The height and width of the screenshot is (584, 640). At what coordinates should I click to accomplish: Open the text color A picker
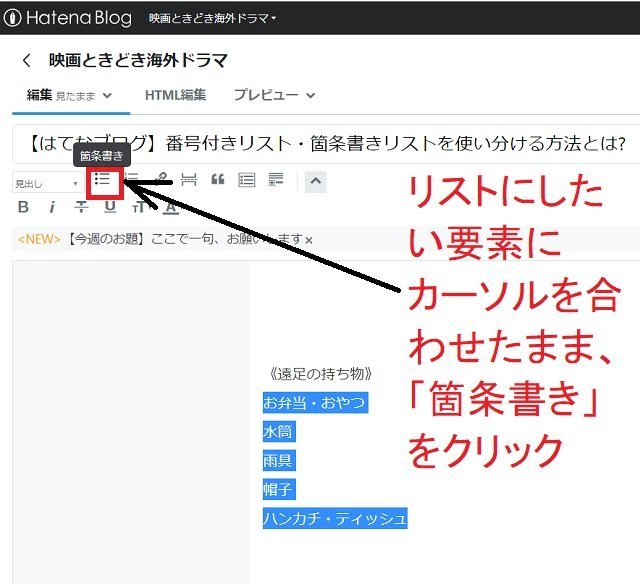pos(171,207)
